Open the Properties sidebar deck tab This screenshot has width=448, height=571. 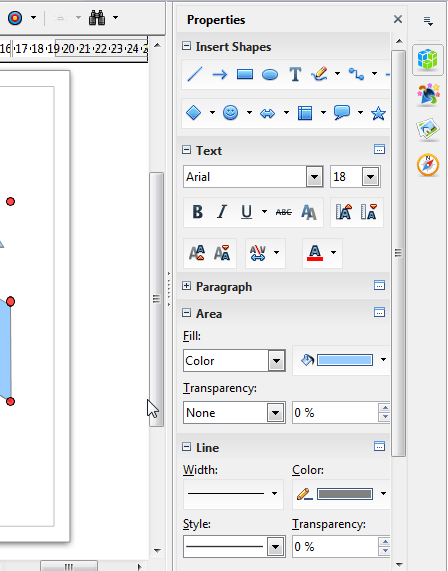tap(428, 59)
